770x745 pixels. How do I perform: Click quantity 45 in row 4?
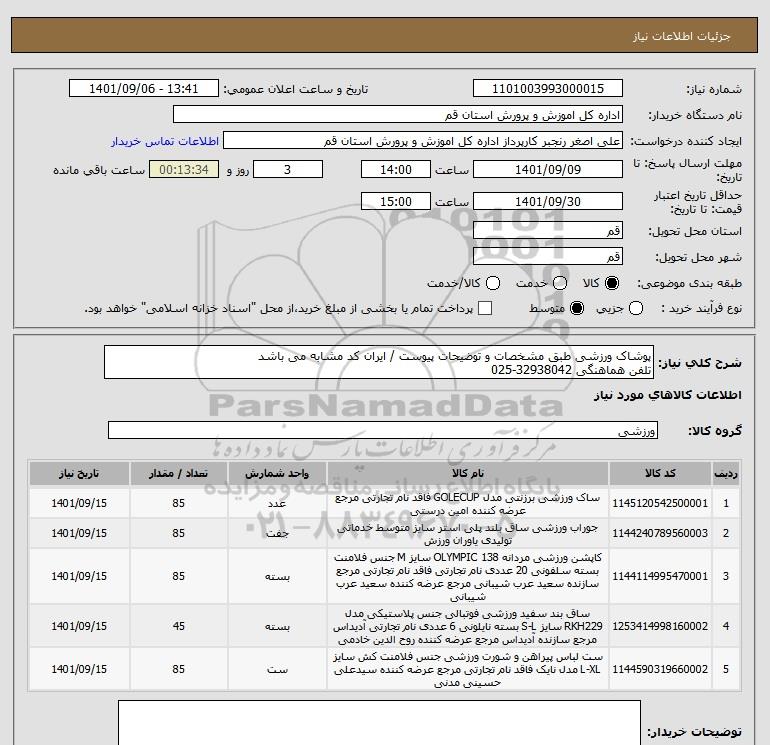[178, 627]
